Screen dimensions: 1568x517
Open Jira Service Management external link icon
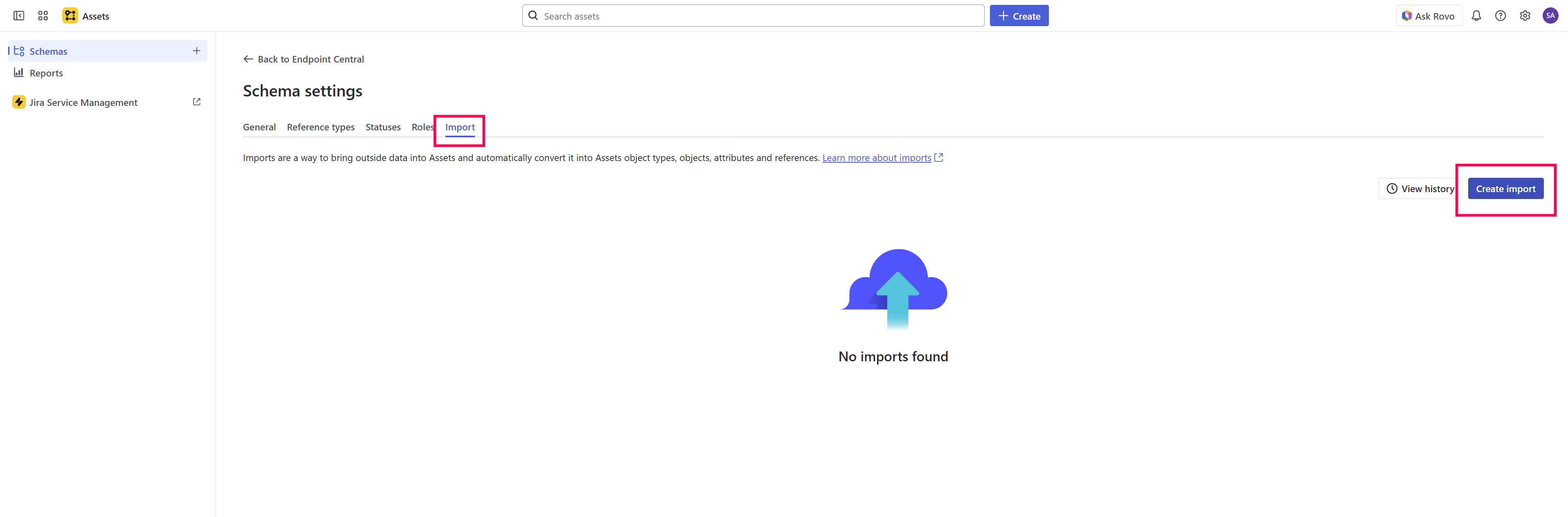[196, 102]
